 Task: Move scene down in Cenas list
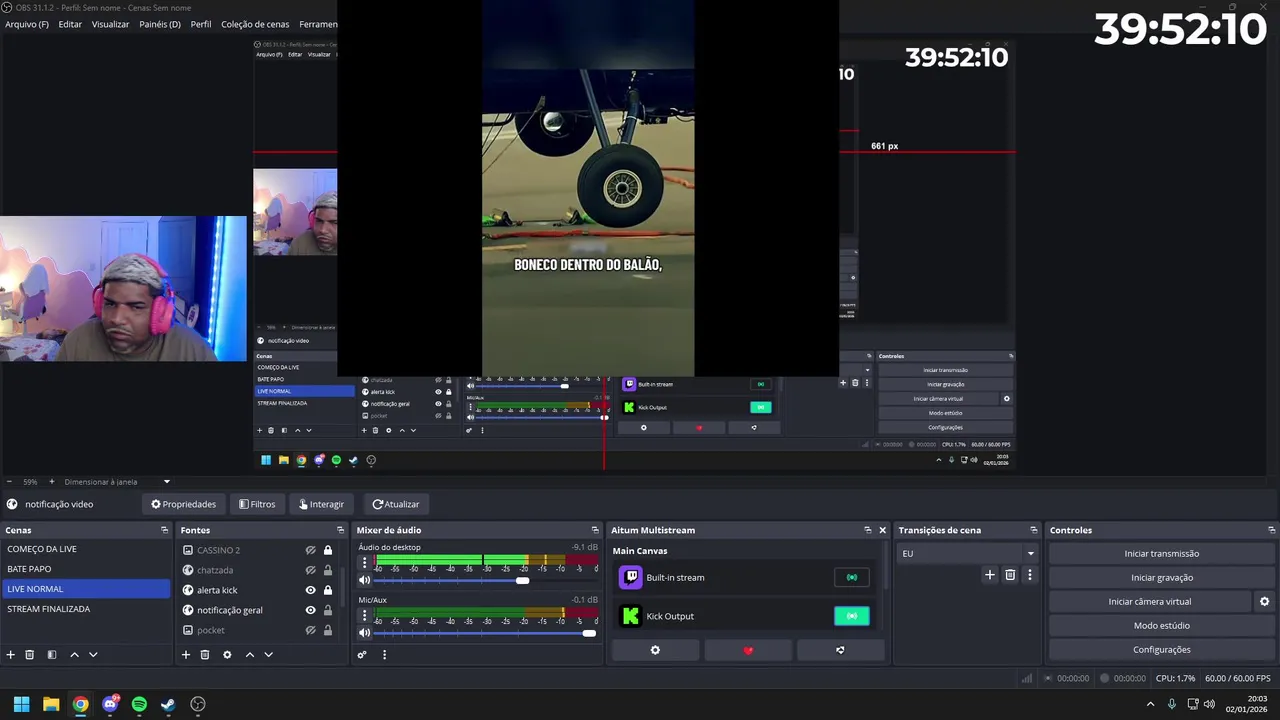(93, 655)
